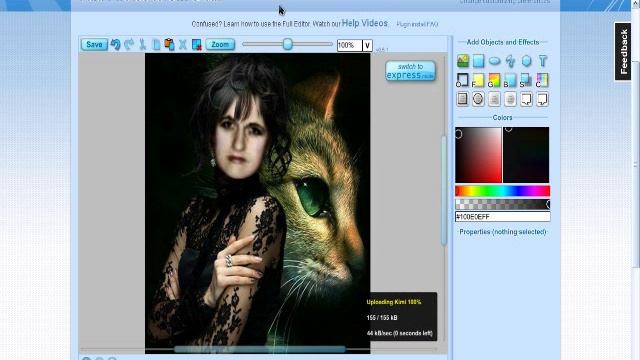The height and width of the screenshot is (360, 640).
Task: Add the last speech bubble callout
Action: pos(542,99)
